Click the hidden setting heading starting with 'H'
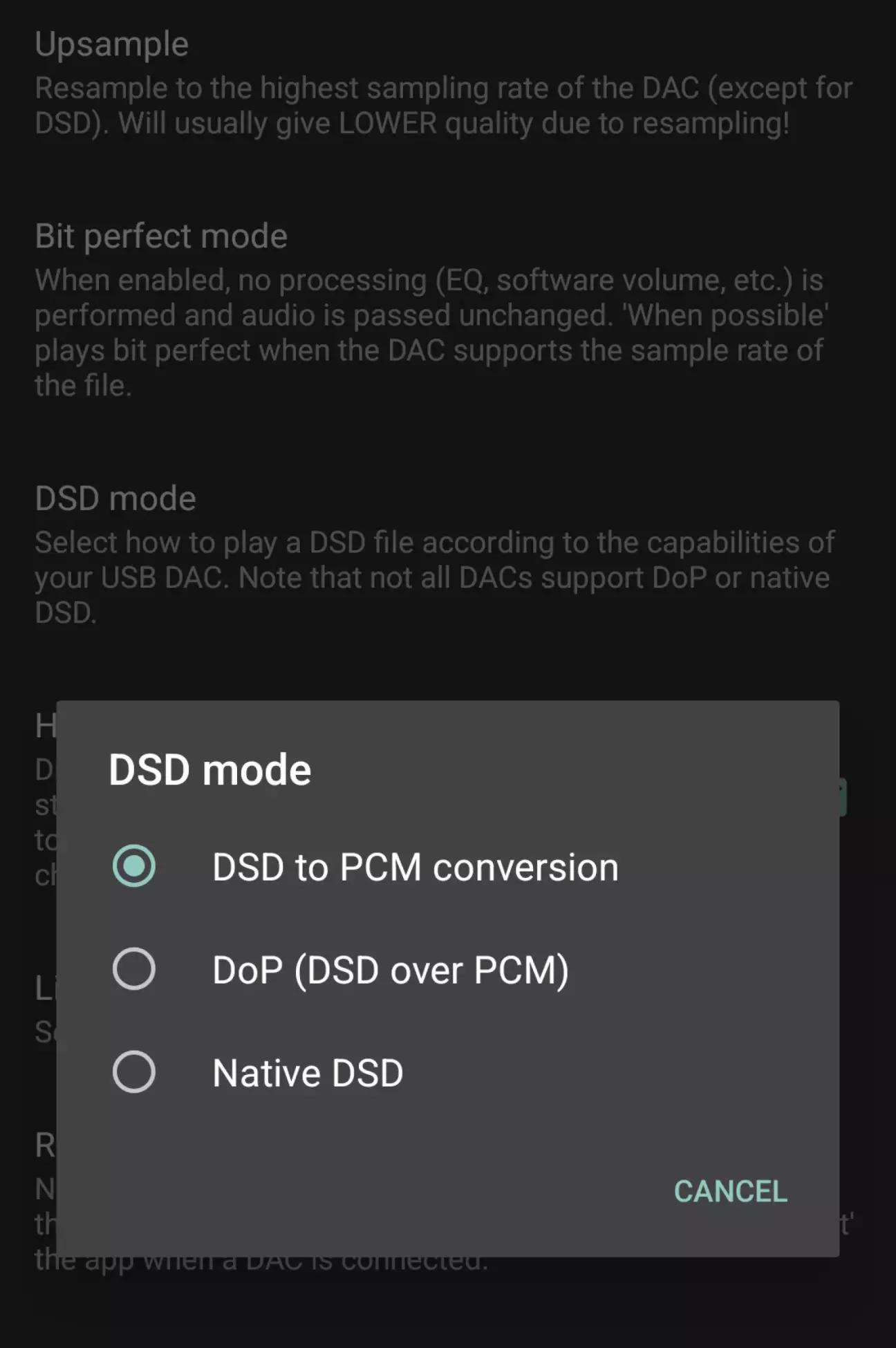Viewport: 896px width, 1348px height. tap(45, 726)
